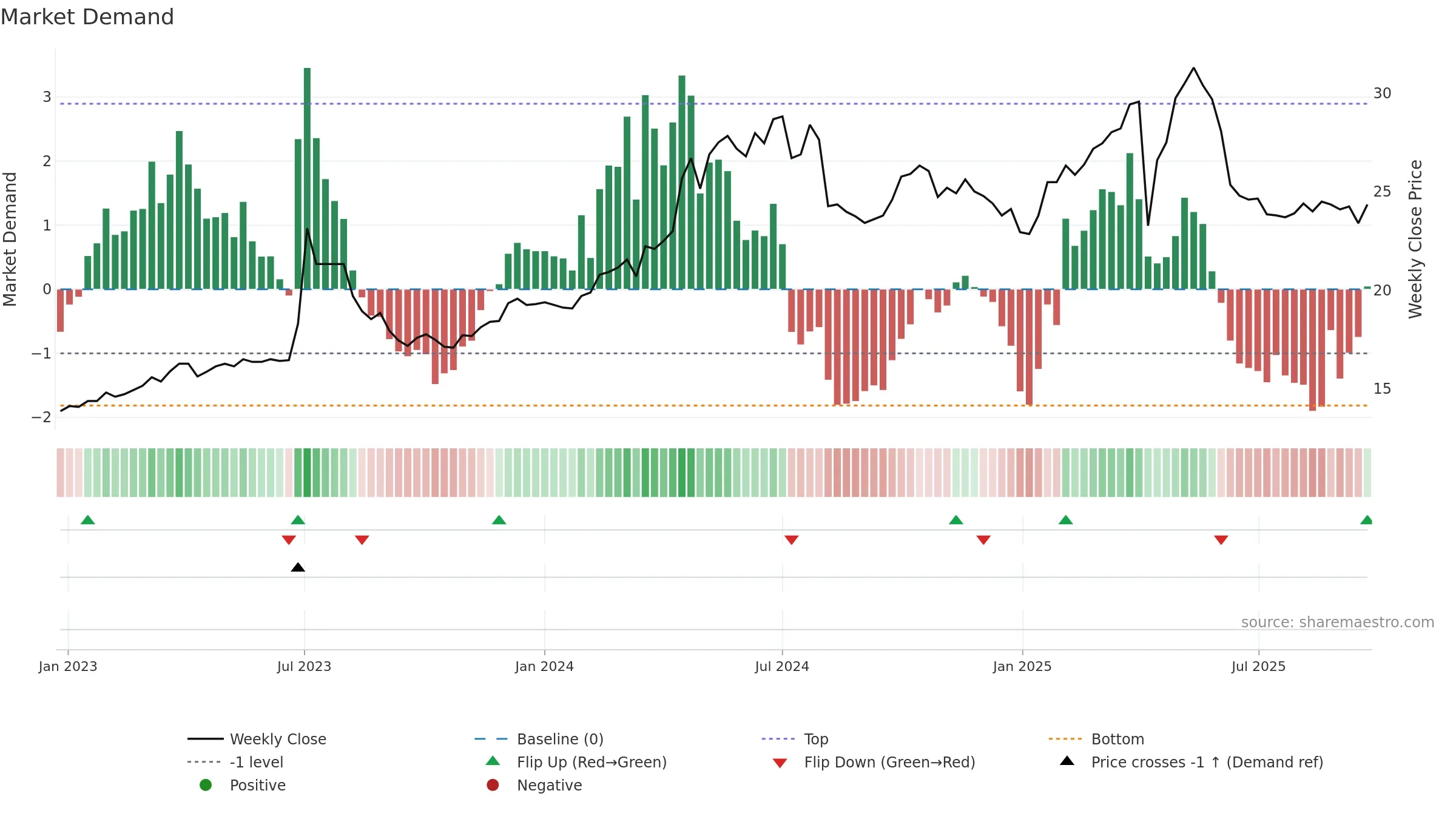Click green circle icon beside Positive

pyautogui.click(x=206, y=785)
